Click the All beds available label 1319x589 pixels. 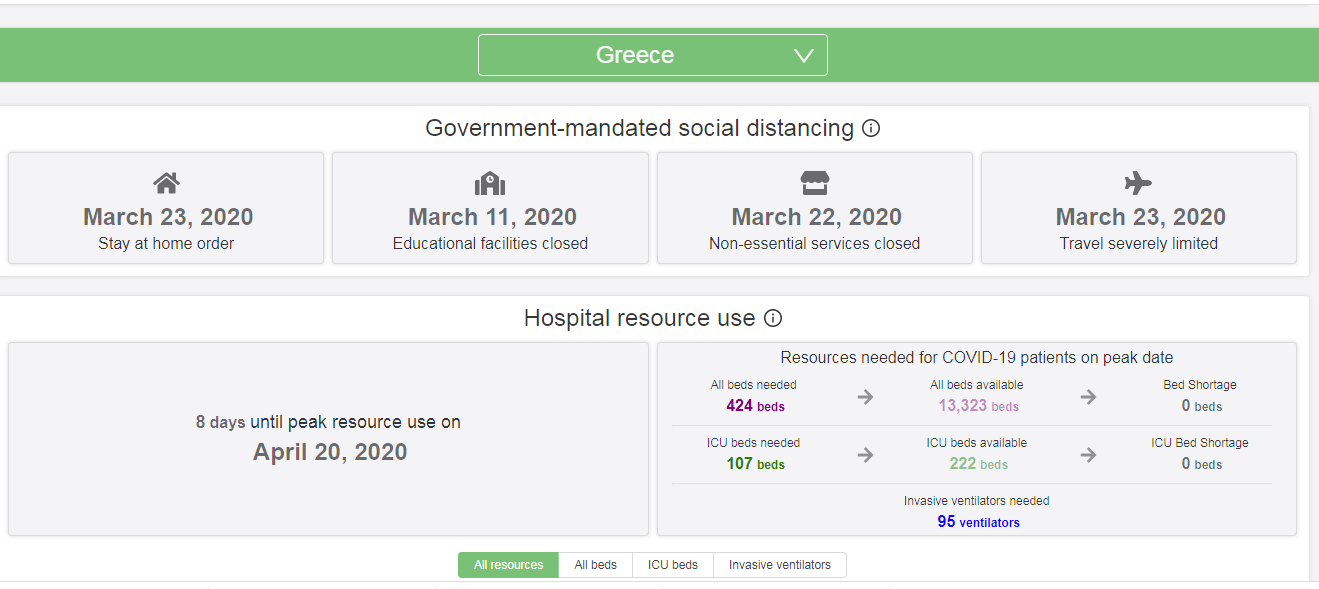[977, 385]
